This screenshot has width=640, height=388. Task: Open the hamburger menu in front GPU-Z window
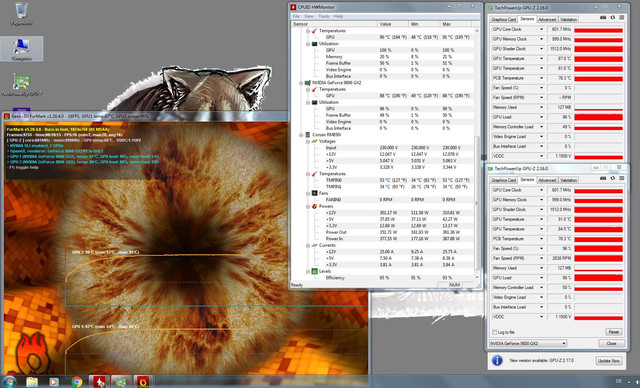click(622, 178)
